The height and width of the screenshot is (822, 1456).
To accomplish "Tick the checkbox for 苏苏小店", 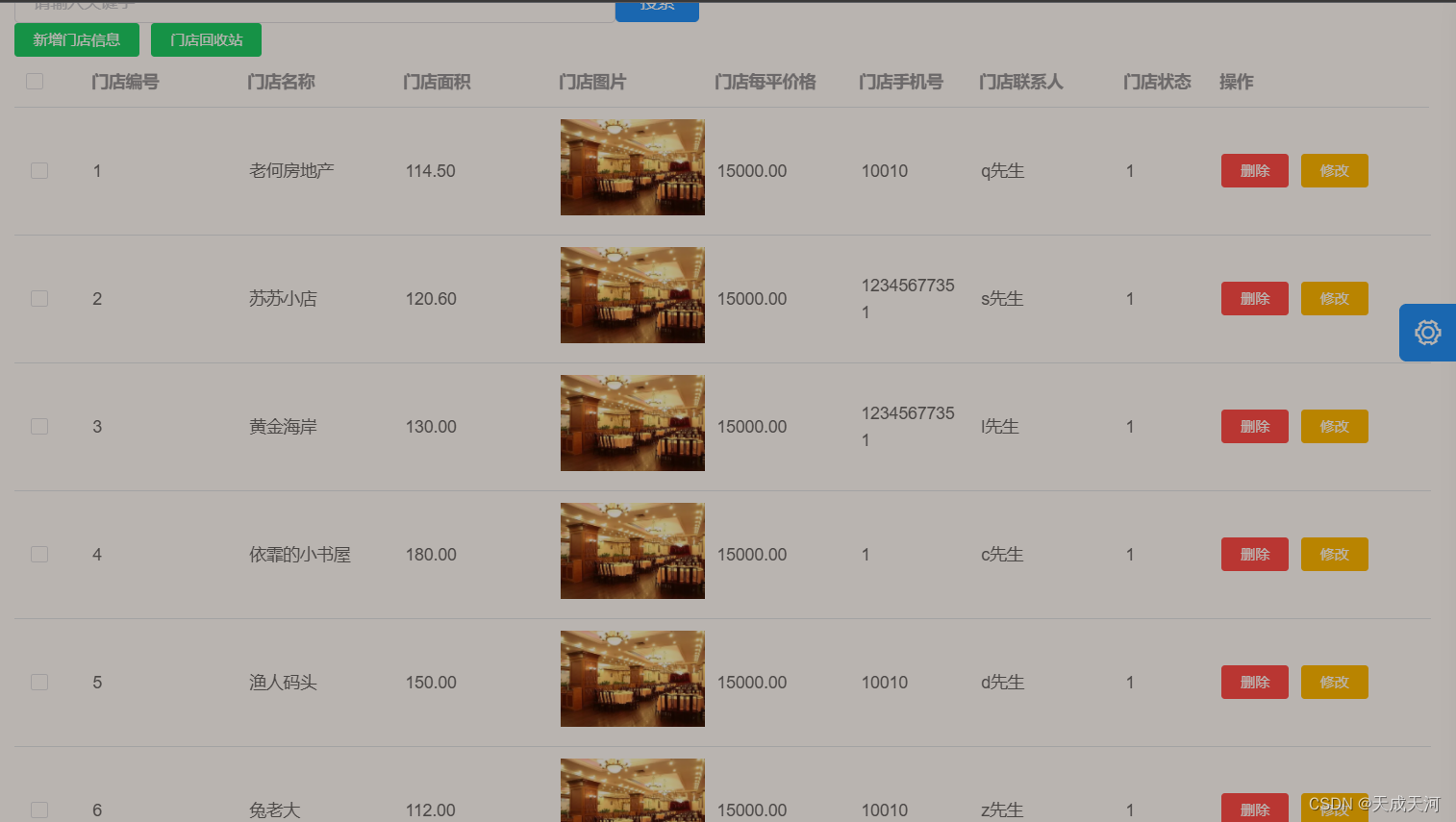I will point(39,298).
